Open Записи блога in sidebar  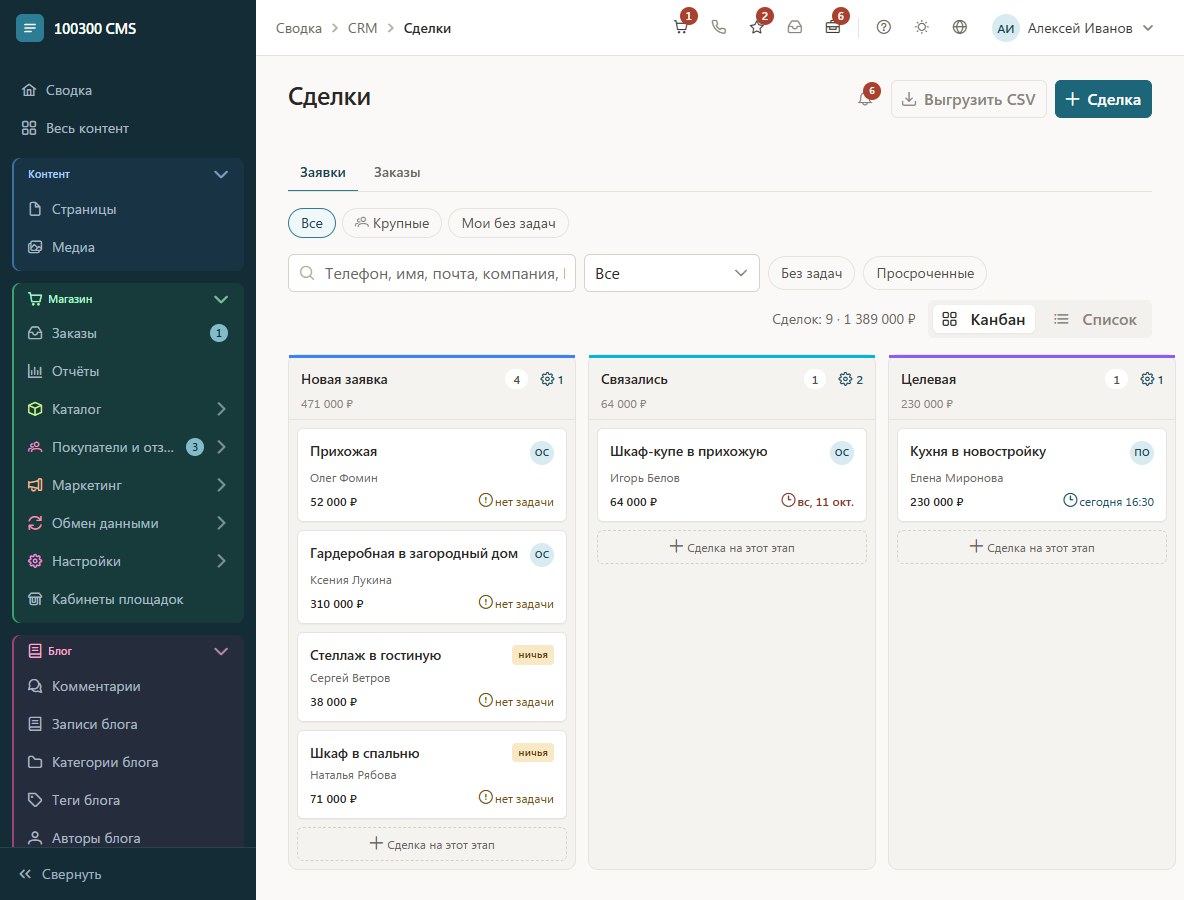pos(128,724)
